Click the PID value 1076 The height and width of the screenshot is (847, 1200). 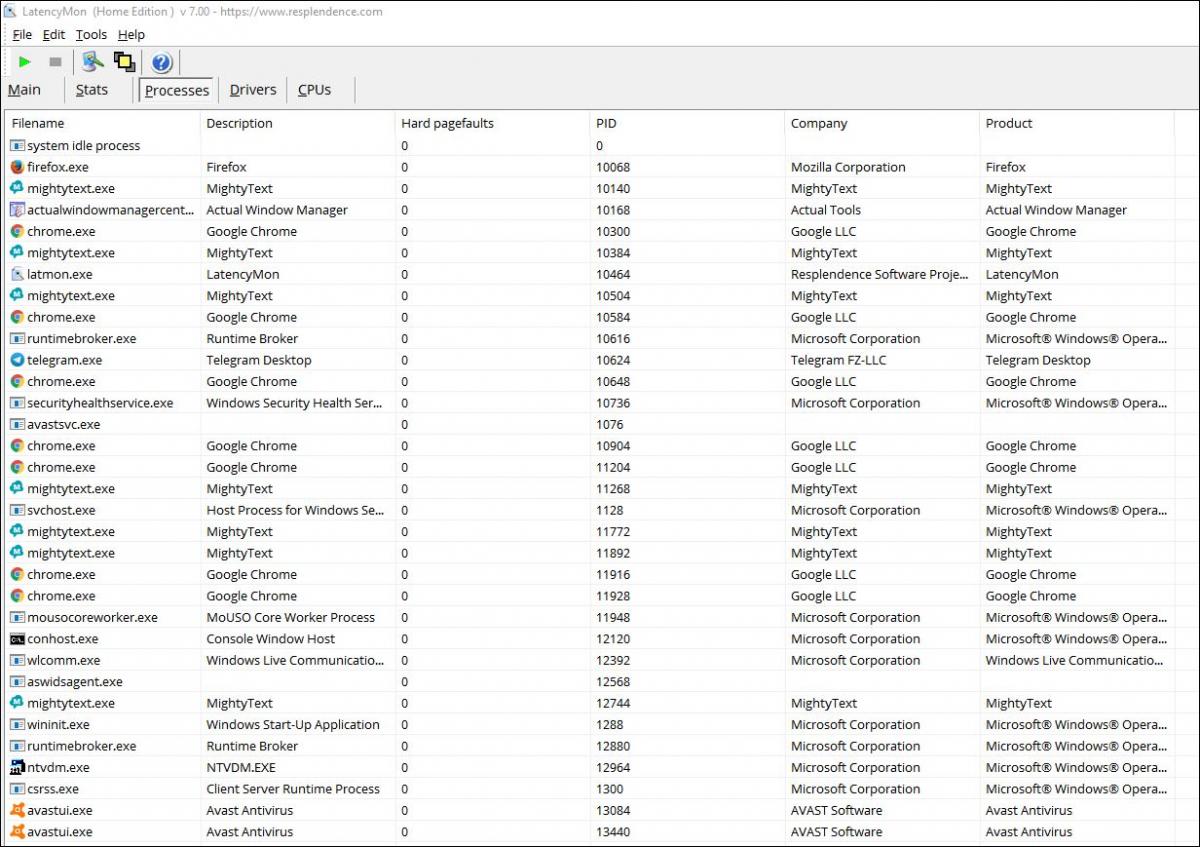pyautogui.click(x=610, y=424)
